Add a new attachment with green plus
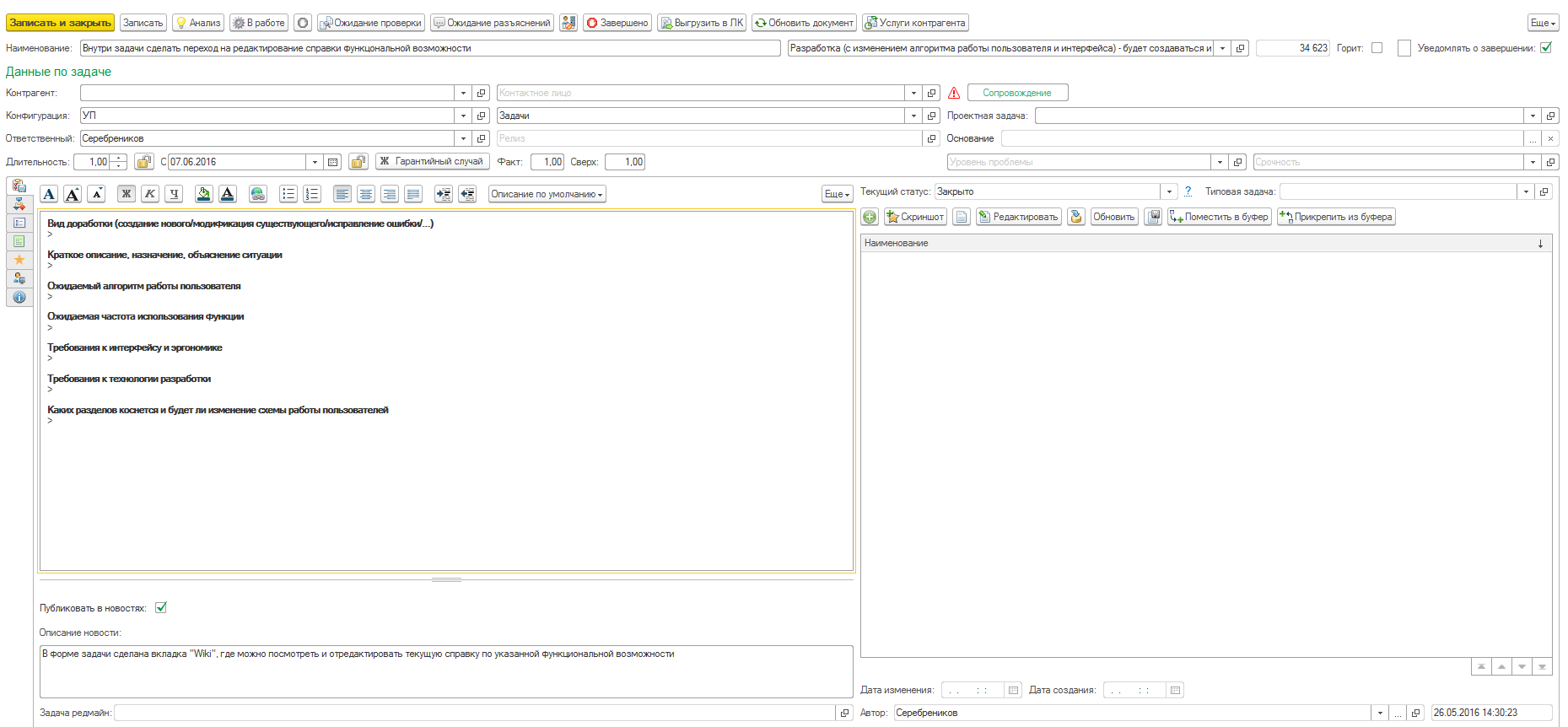 [x=870, y=217]
